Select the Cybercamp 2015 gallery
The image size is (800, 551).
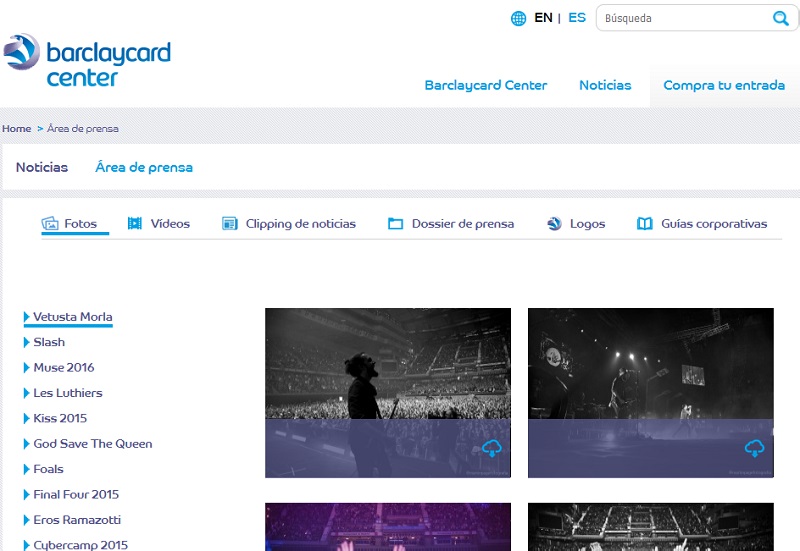(81, 545)
